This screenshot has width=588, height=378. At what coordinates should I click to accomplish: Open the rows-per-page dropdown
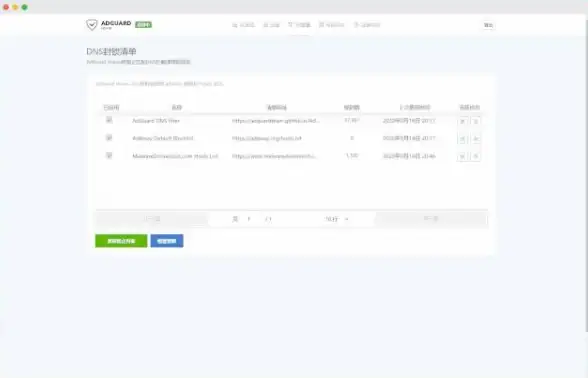(x=336, y=219)
